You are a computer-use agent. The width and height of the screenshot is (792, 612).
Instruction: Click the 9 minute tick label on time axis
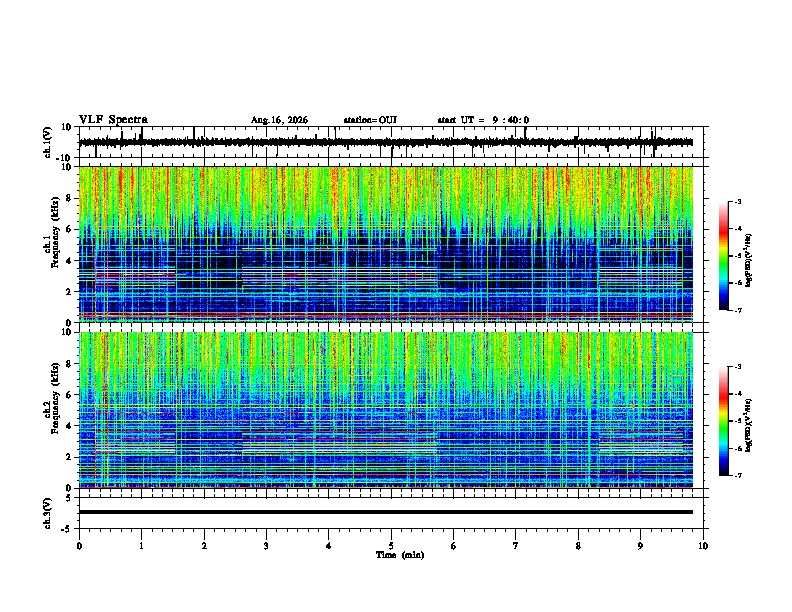pyautogui.click(x=640, y=546)
